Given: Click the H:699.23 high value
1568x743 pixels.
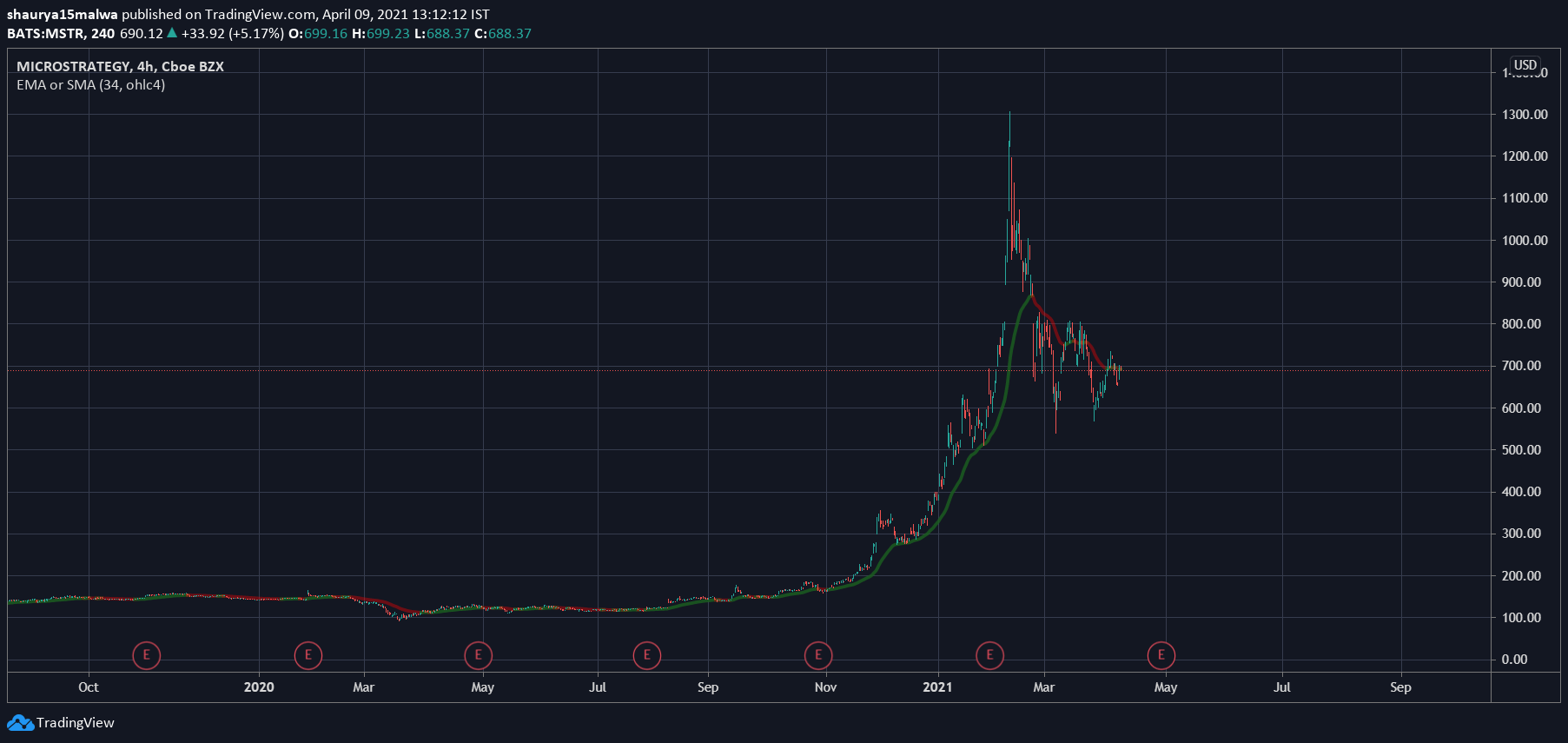Looking at the screenshot, I should pyautogui.click(x=380, y=34).
